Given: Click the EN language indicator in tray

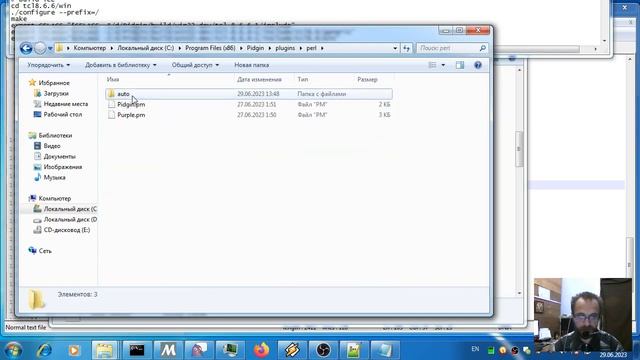Looking at the screenshot, I should (475, 349).
